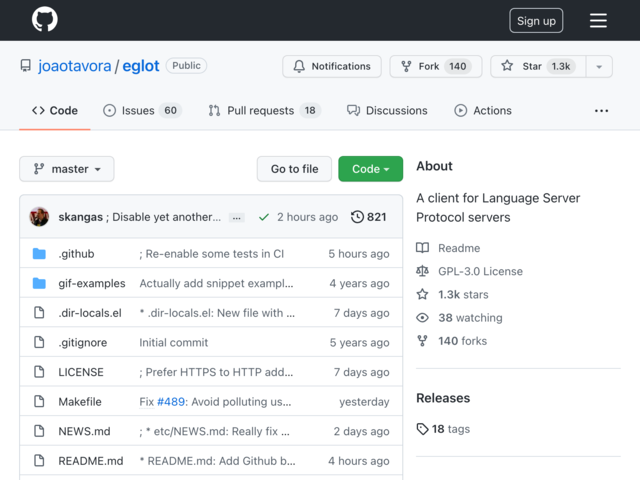
Task: Click the license scales icon
Action: pyautogui.click(x=422, y=271)
